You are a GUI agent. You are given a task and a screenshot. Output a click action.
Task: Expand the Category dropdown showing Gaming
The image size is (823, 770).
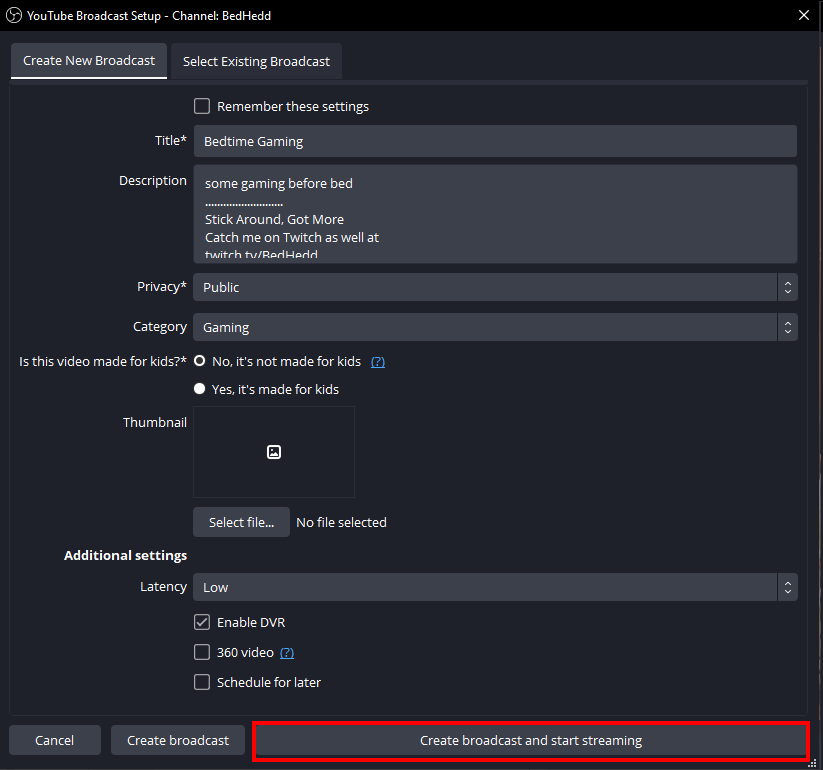[x=495, y=327]
